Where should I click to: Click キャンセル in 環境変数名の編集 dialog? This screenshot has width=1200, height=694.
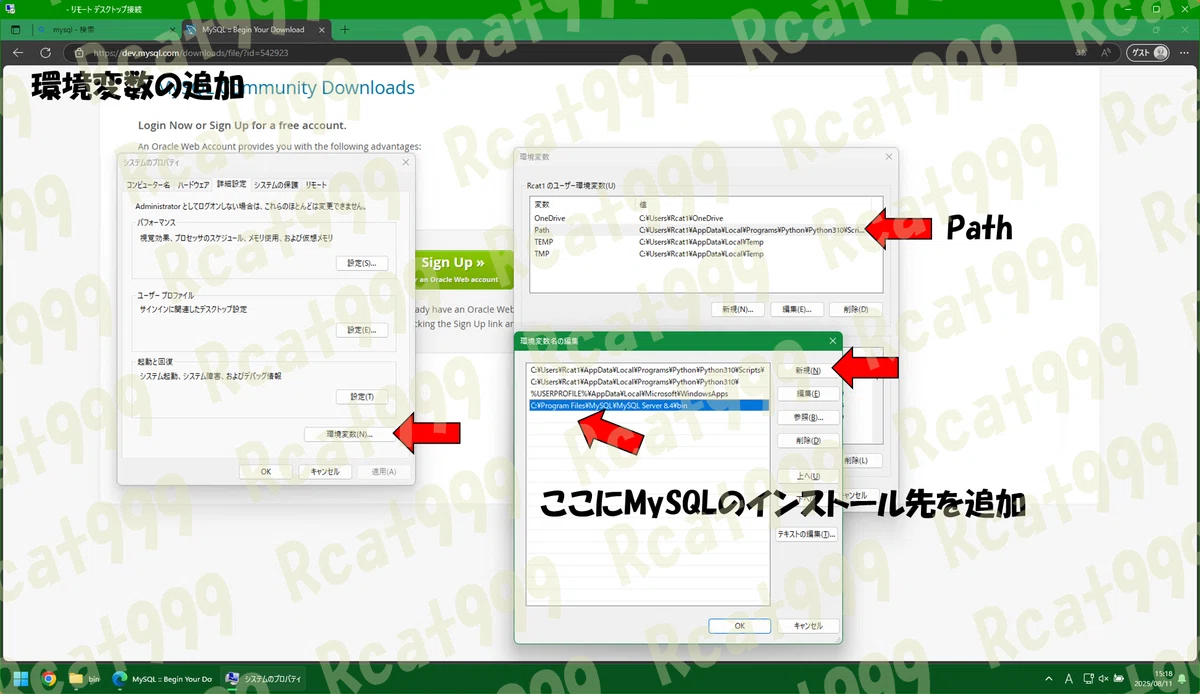[808, 625]
